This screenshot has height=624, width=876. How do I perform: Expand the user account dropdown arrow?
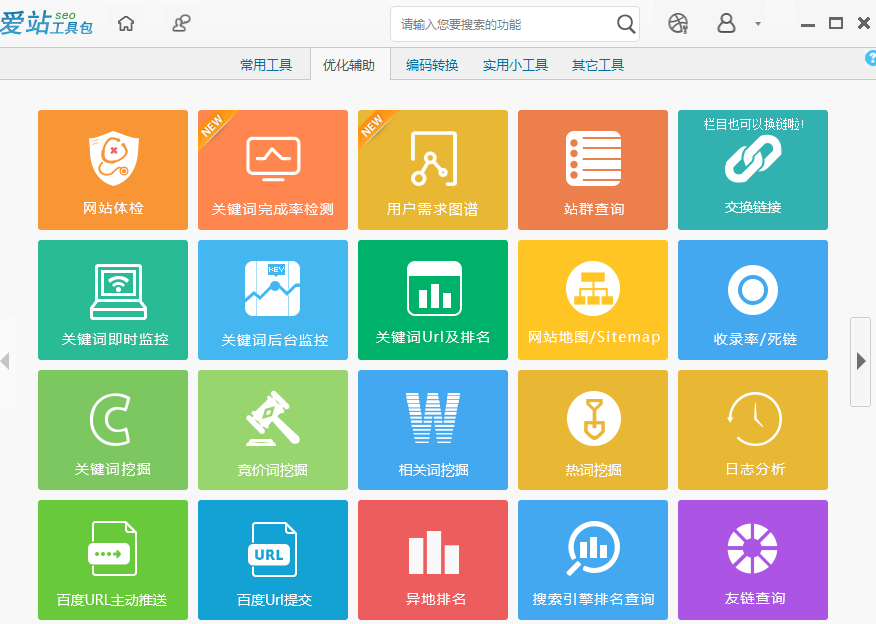coord(758,24)
